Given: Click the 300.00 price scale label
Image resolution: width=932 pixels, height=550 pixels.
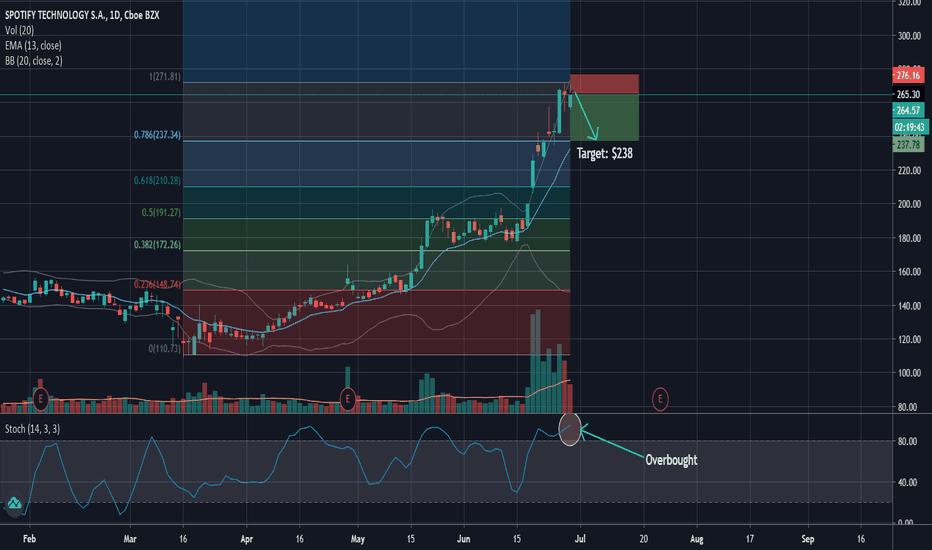Looking at the screenshot, I should pyautogui.click(x=909, y=36).
